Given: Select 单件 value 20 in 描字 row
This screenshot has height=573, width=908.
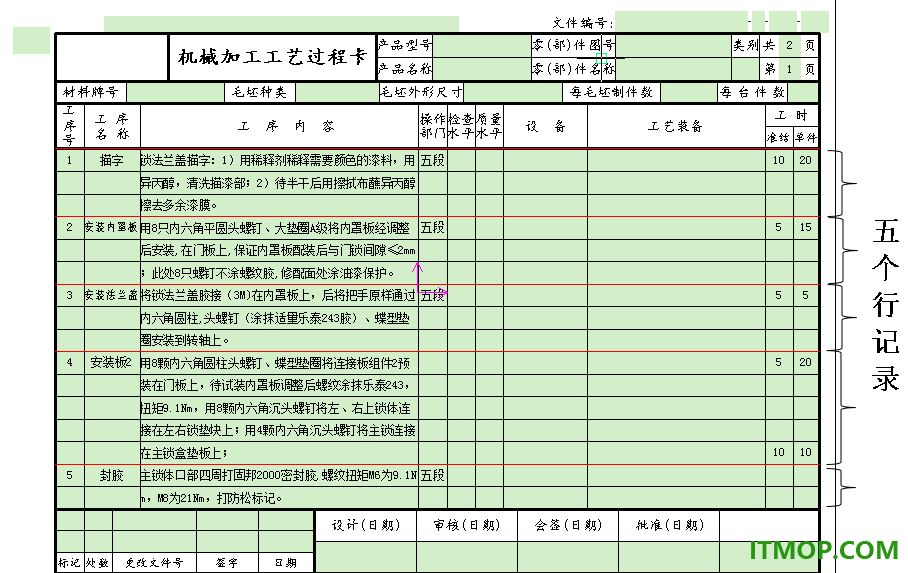Looking at the screenshot, I should pyautogui.click(x=806, y=160).
